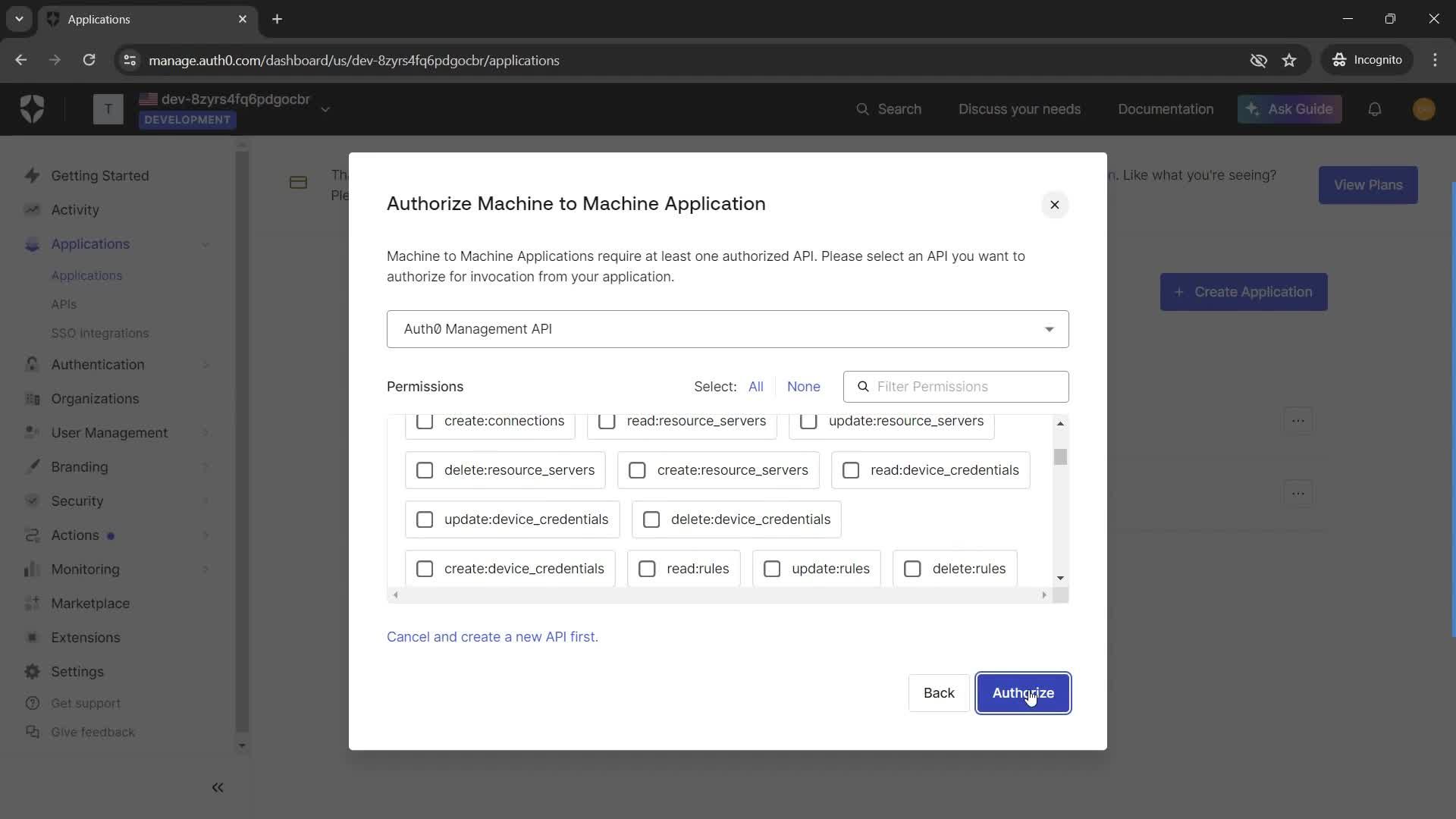The height and width of the screenshot is (819, 1456).
Task: Click the Settings gear icon
Action: (x=32, y=672)
